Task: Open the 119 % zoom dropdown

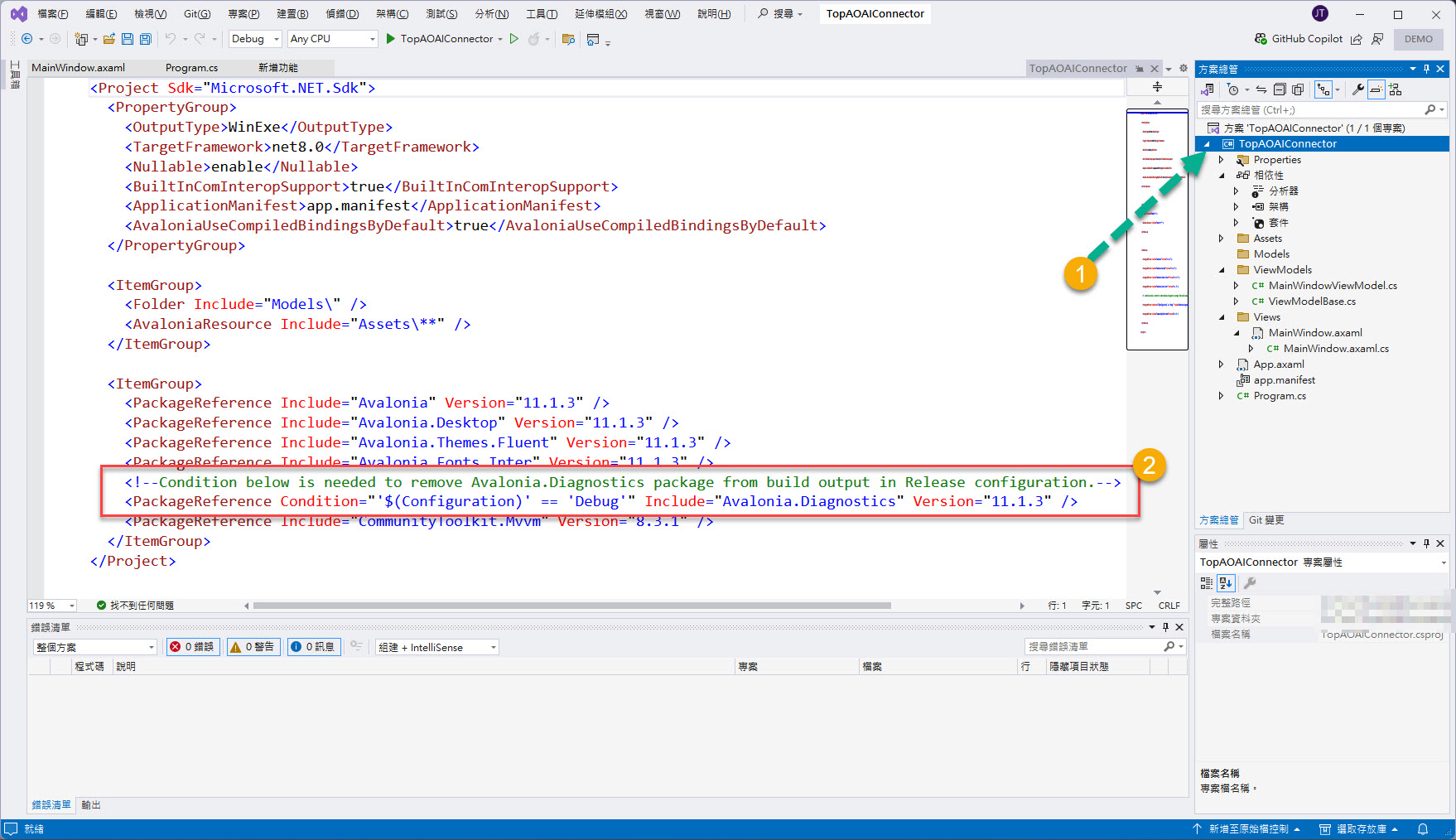Action: click(51, 606)
